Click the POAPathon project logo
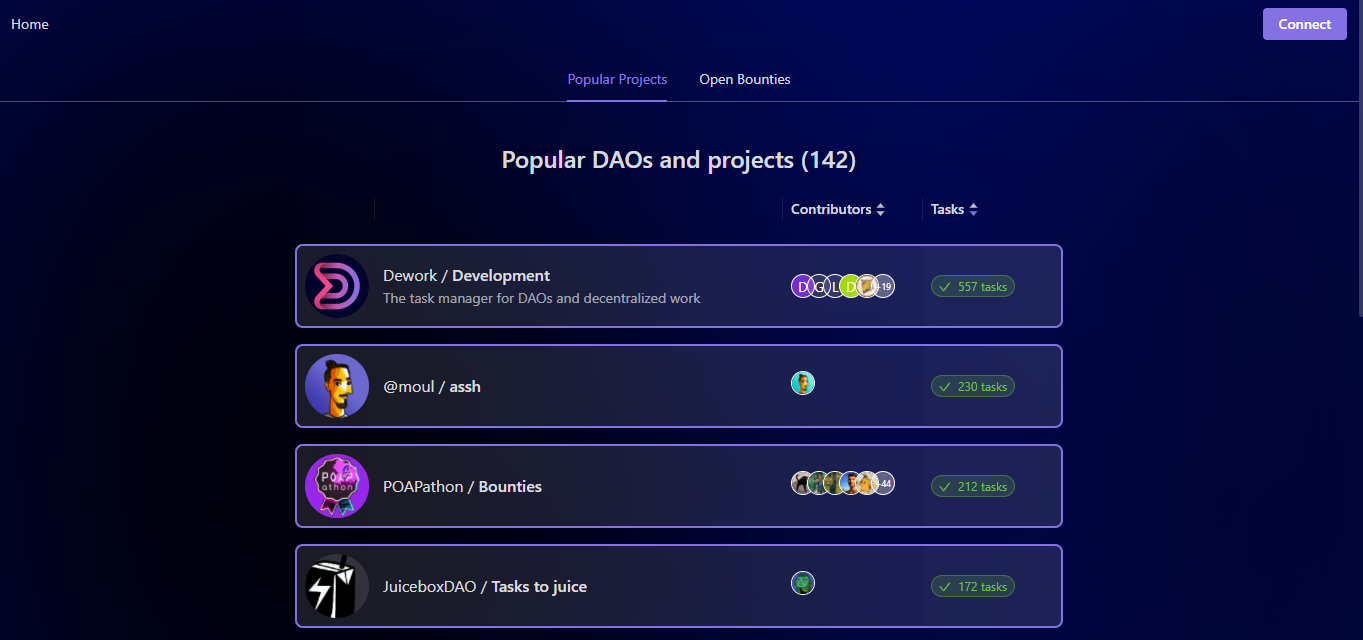The width and height of the screenshot is (1363, 640). 337,486
